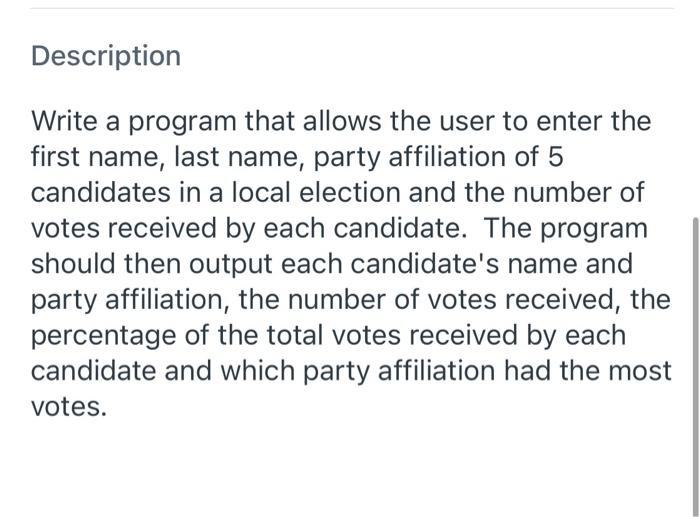
Task: Click the words "first name,"
Action: coord(98,157)
